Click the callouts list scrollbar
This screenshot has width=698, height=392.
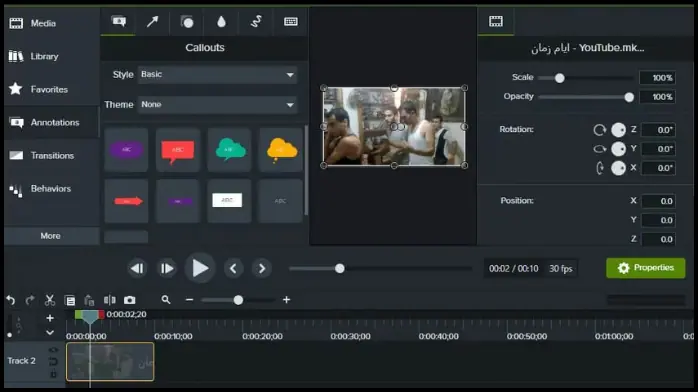tap(306, 170)
